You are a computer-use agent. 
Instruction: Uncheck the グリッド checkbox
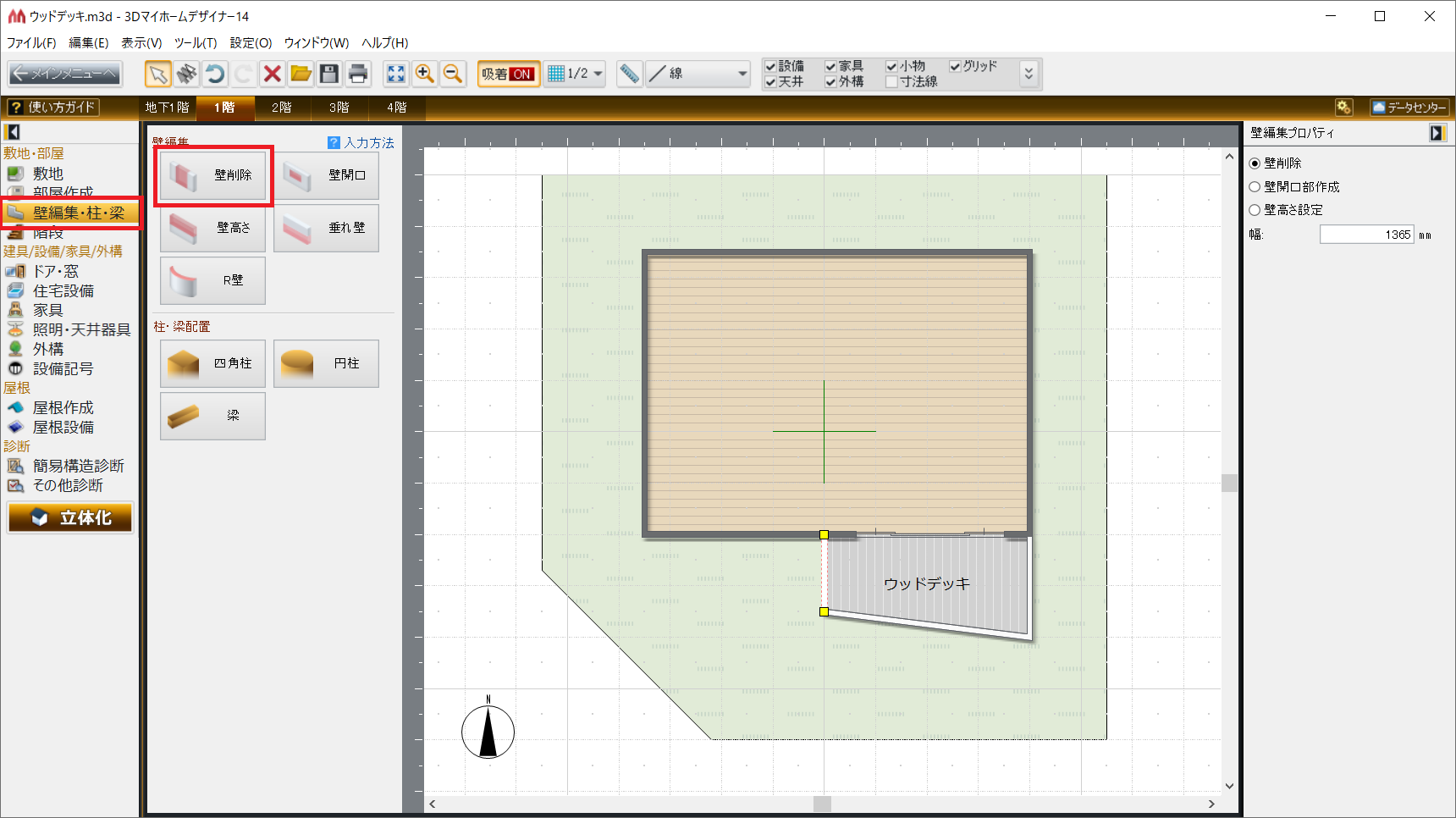(x=955, y=66)
